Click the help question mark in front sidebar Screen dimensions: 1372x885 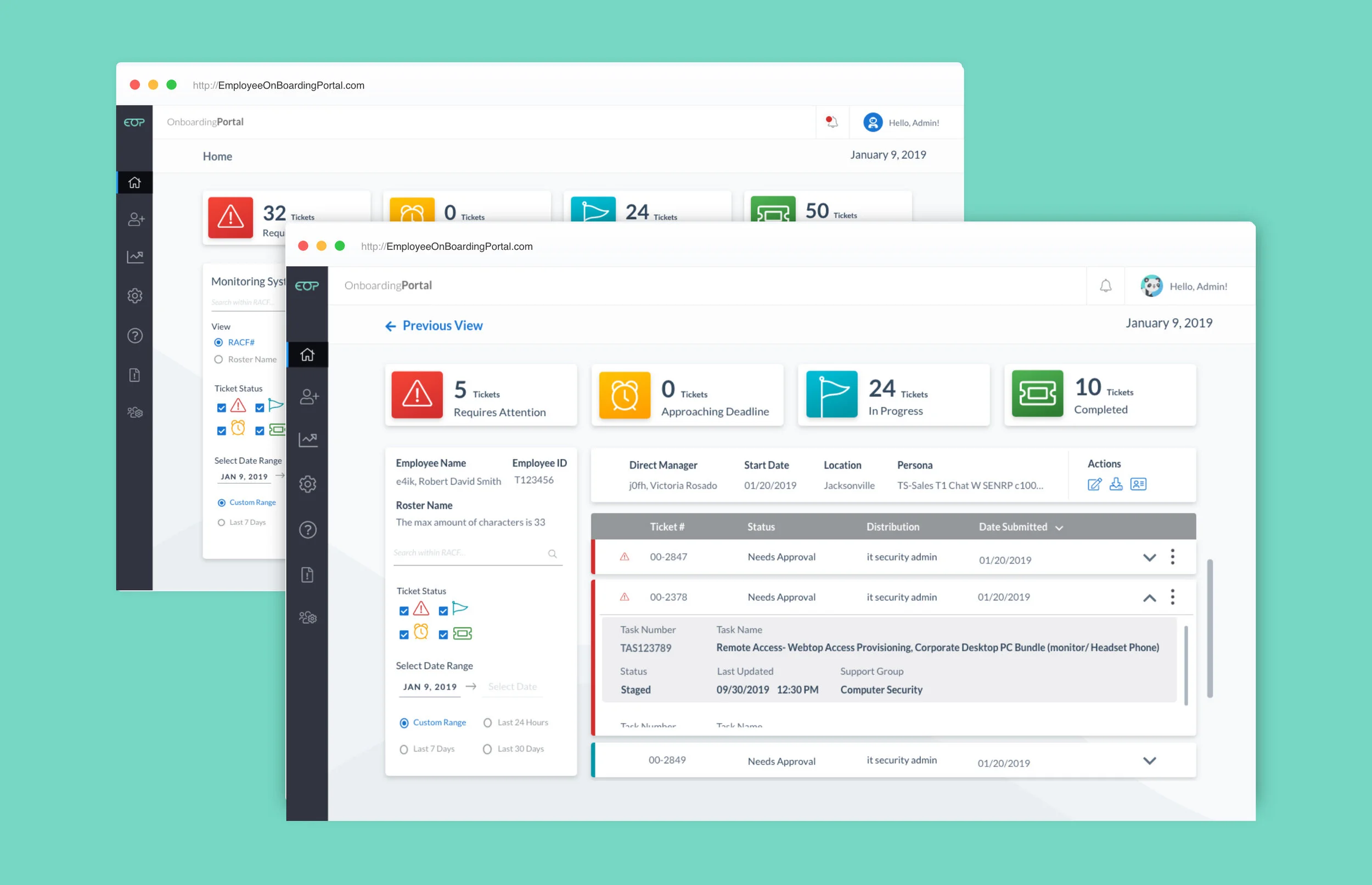[x=308, y=530]
